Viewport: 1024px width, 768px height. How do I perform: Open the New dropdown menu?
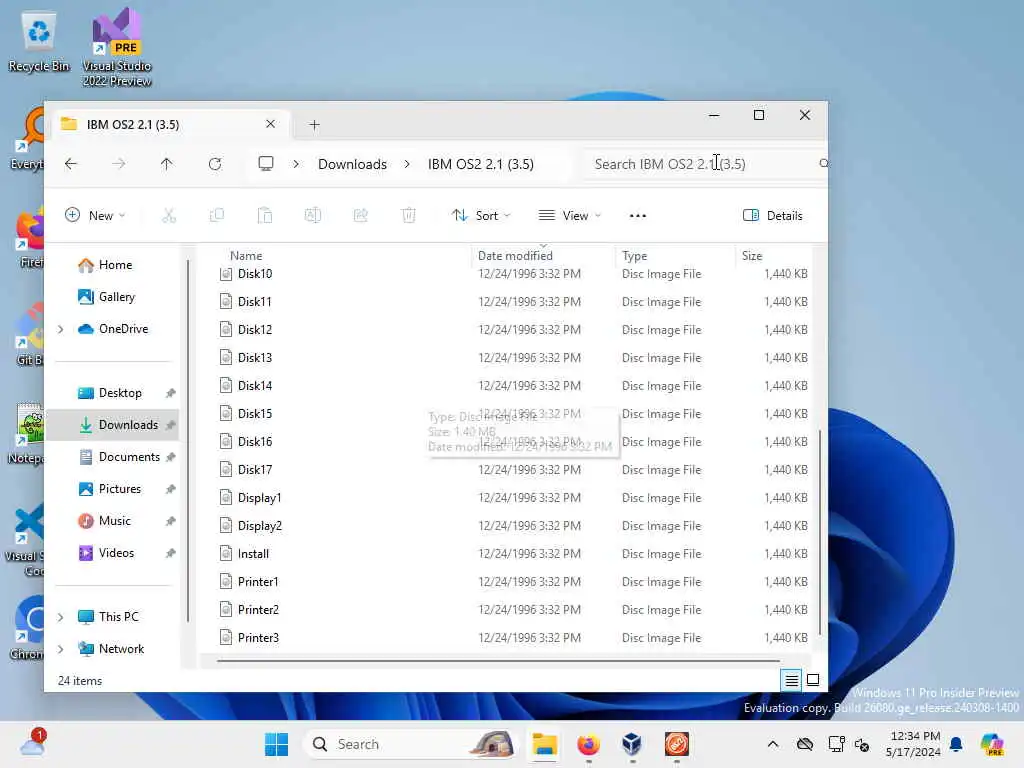(x=95, y=216)
